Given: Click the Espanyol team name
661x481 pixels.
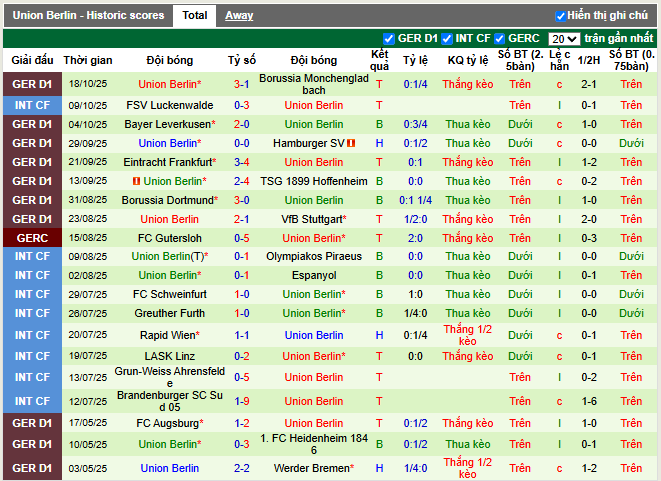Looking at the screenshot, I should pos(314,275).
